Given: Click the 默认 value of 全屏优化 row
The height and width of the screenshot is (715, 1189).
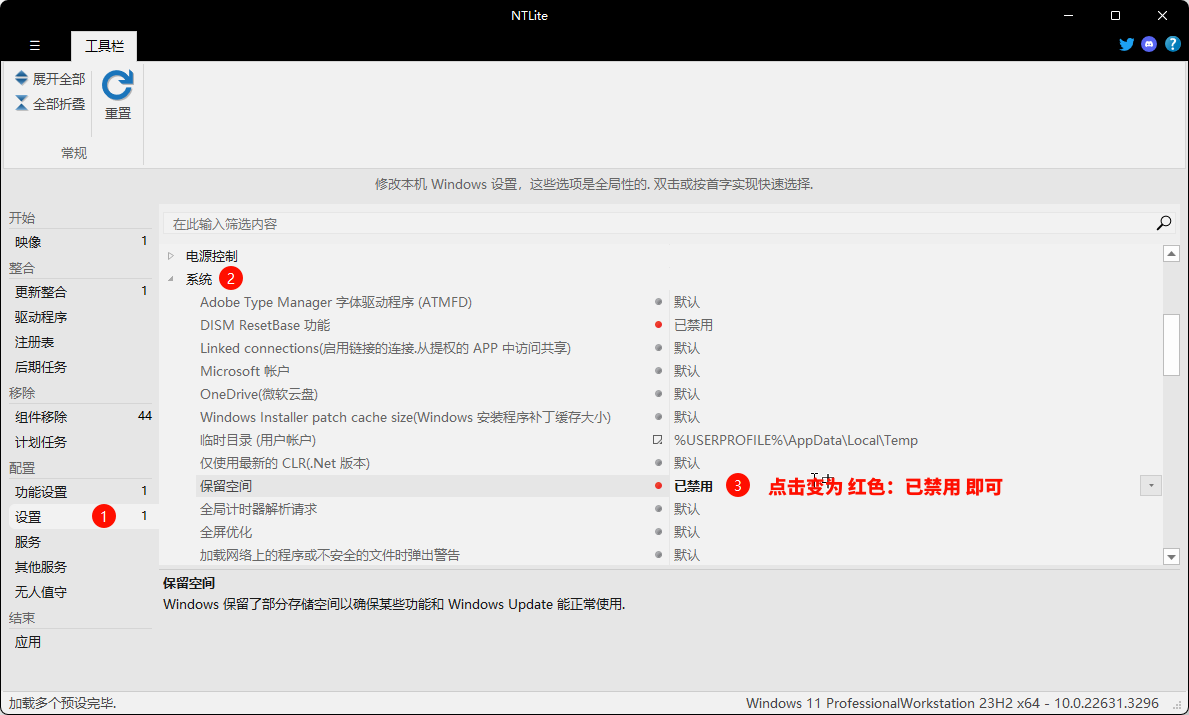Looking at the screenshot, I should (x=686, y=532).
